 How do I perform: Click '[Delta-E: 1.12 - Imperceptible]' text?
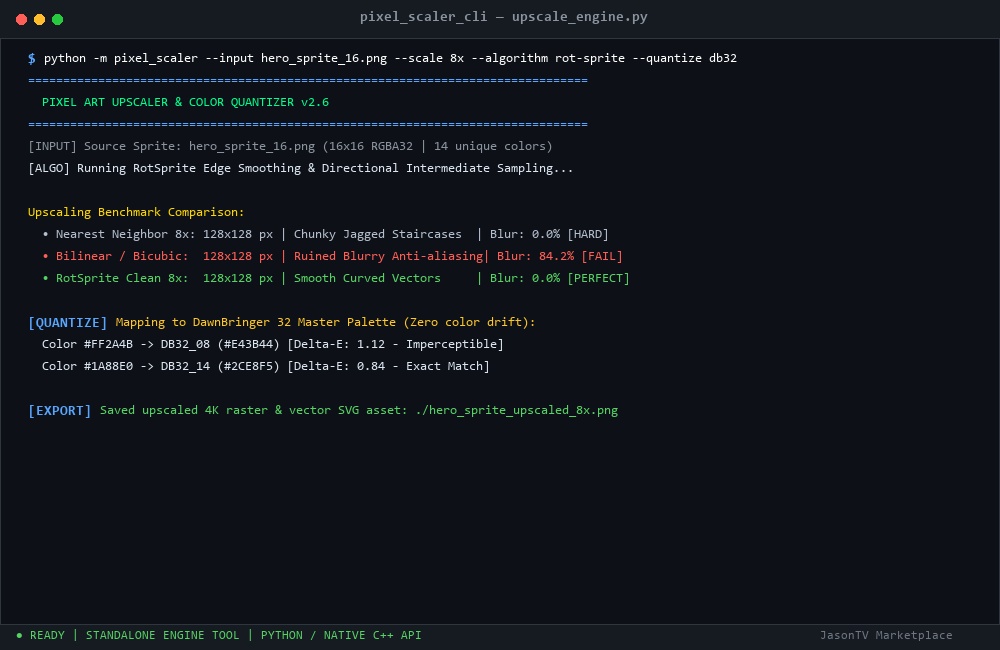point(395,344)
